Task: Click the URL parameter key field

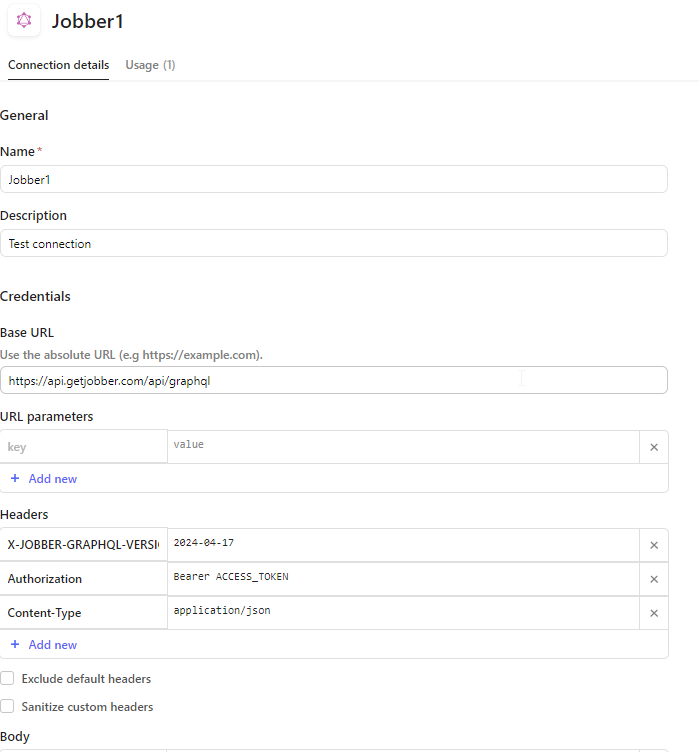Action: pyautogui.click(x=83, y=446)
